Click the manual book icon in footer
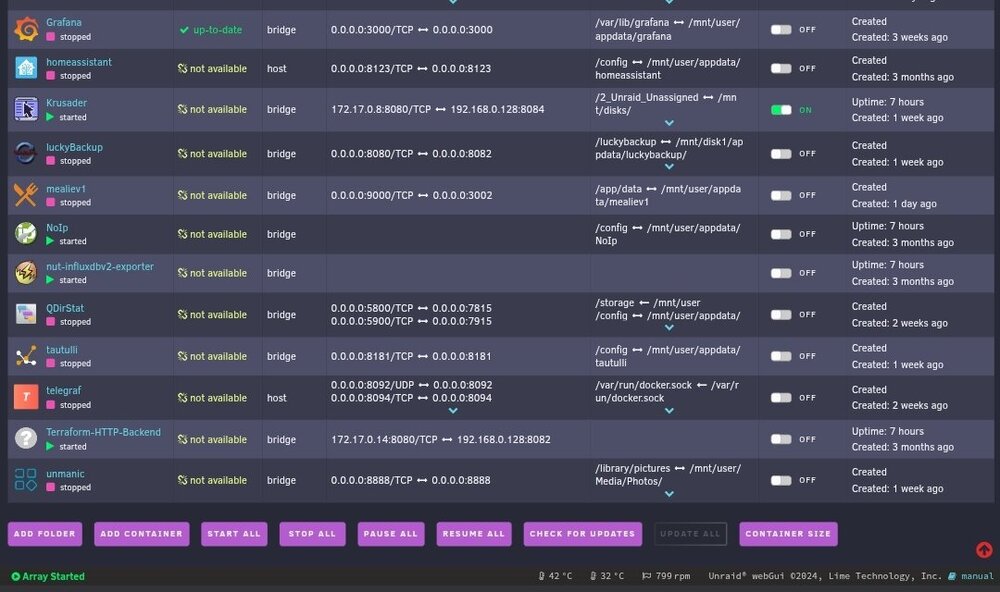1000x592 pixels. [952, 575]
